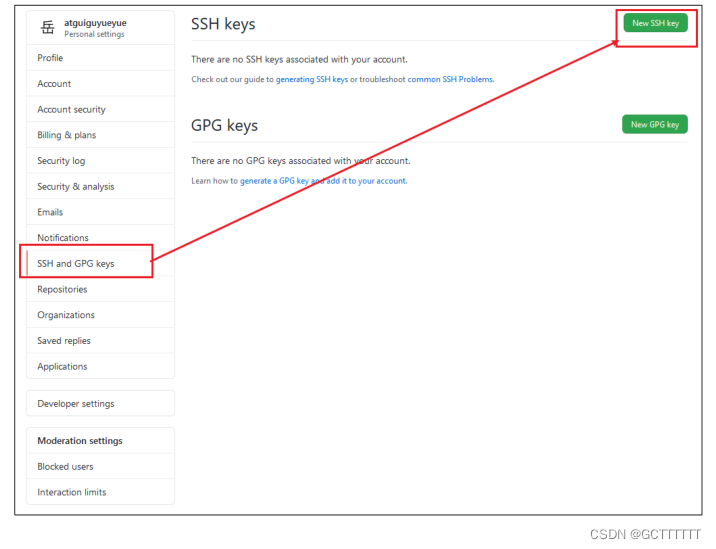Viewport: 716px width, 549px height.
Task: Open Profile settings
Action: [x=100, y=58]
